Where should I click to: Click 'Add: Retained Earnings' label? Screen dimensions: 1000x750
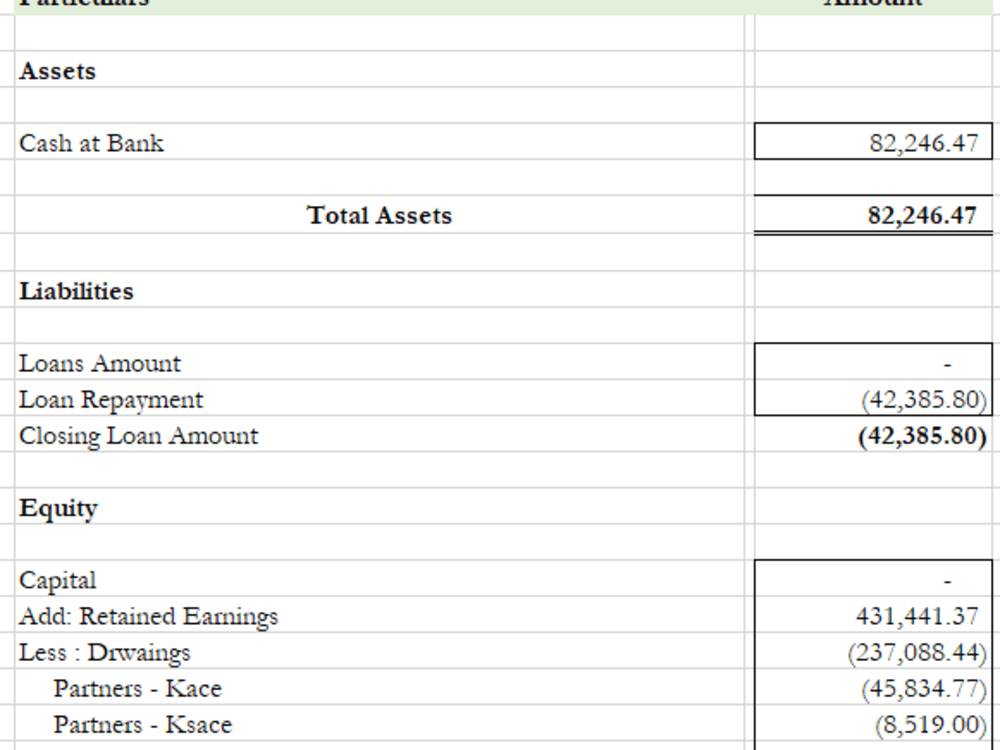tap(149, 617)
